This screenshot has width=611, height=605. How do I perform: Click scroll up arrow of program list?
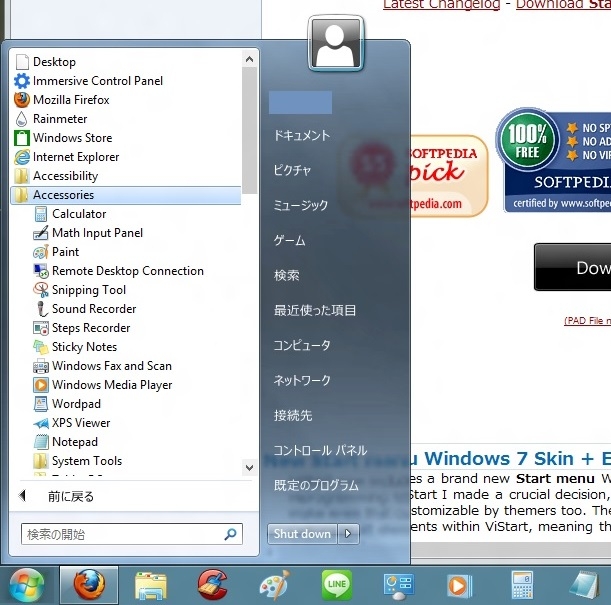pyautogui.click(x=249, y=59)
